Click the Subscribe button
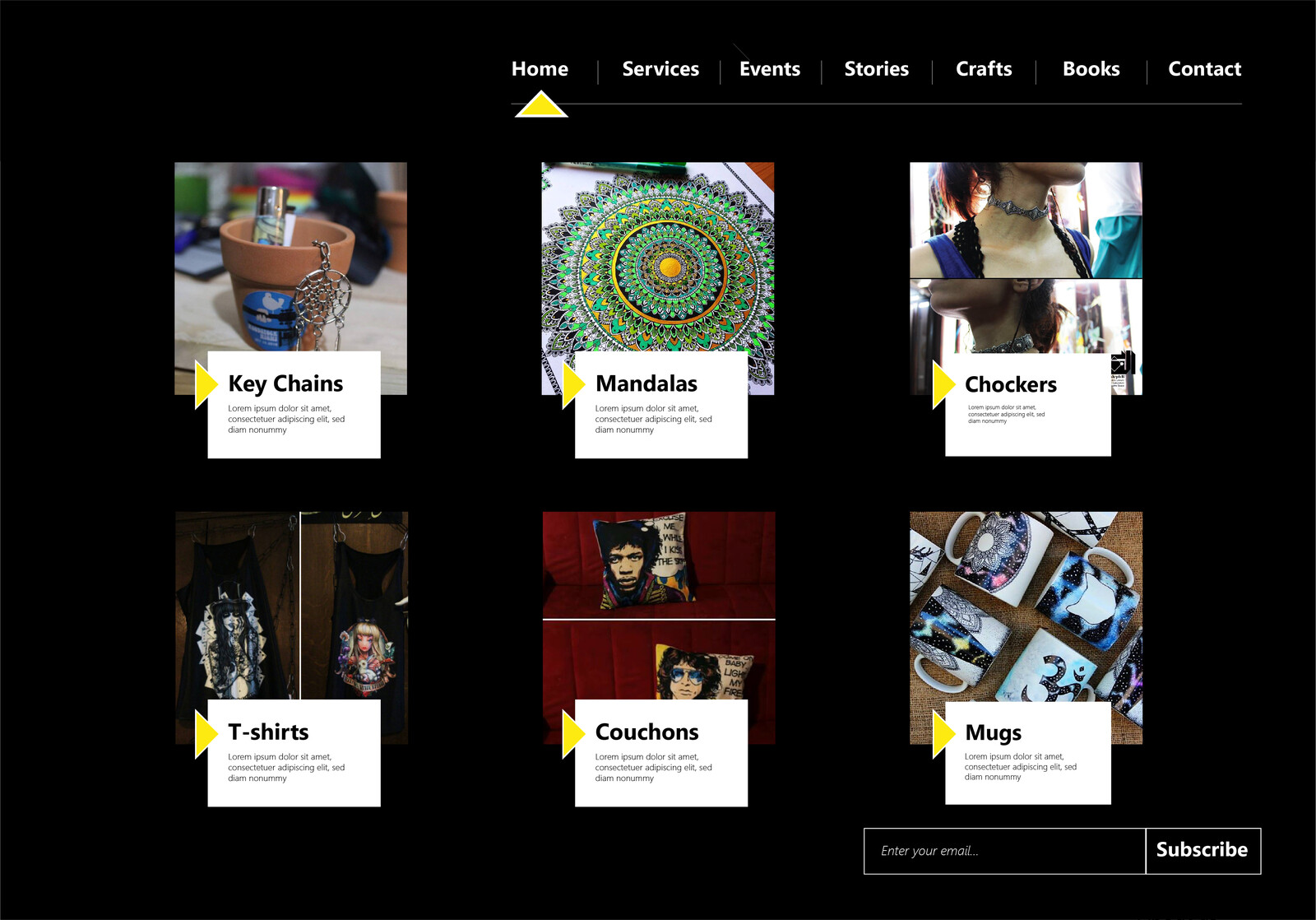The image size is (1316, 920). [1202, 851]
